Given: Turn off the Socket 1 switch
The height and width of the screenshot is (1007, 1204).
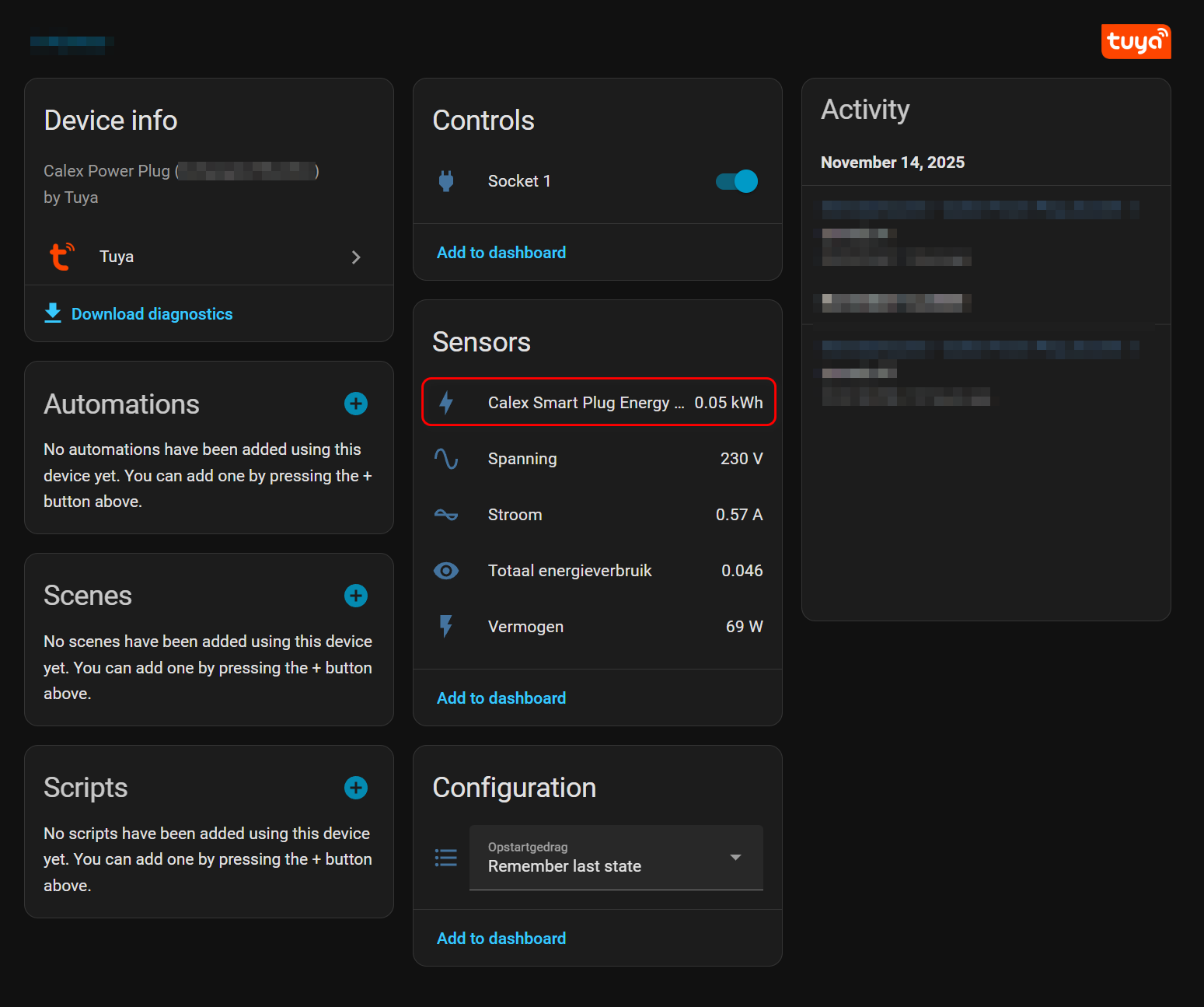Looking at the screenshot, I should tap(736, 181).
